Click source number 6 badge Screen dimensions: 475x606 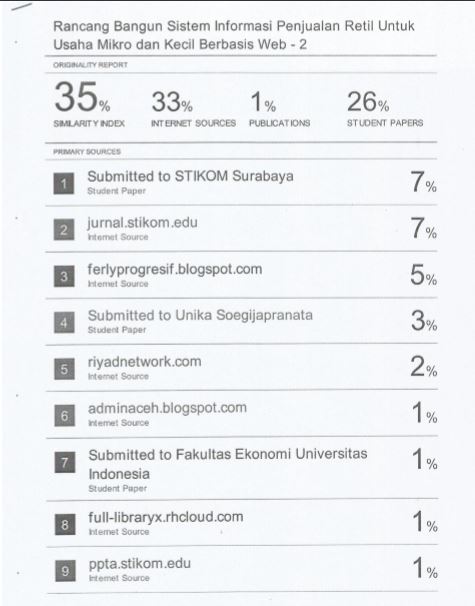tap(65, 415)
